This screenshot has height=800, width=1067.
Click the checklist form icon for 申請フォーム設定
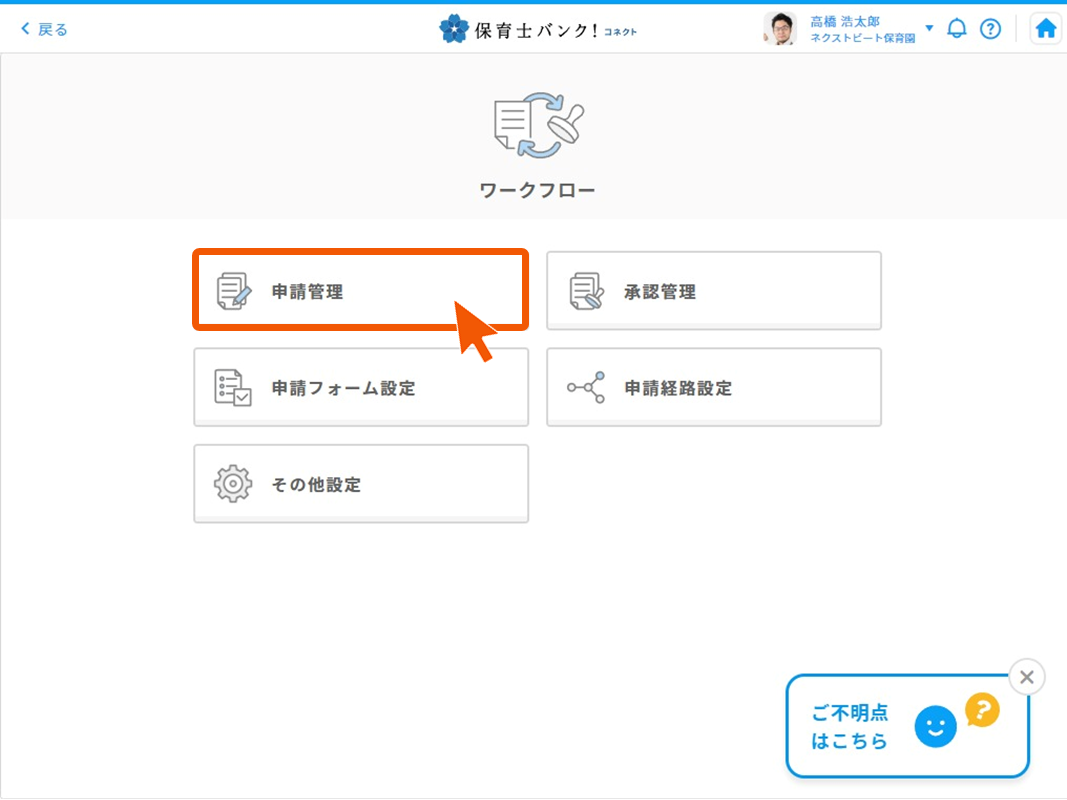point(233,388)
